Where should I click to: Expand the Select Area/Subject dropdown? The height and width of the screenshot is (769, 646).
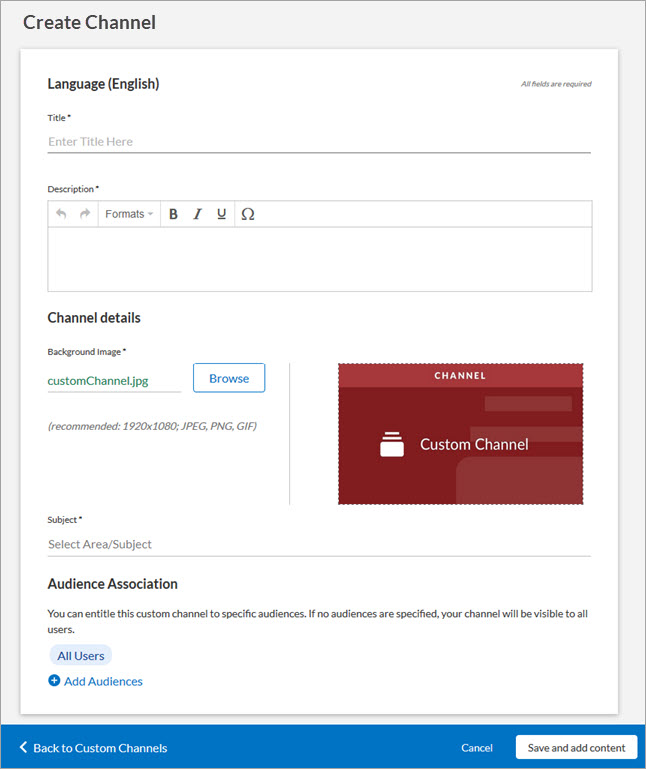[x=319, y=544]
